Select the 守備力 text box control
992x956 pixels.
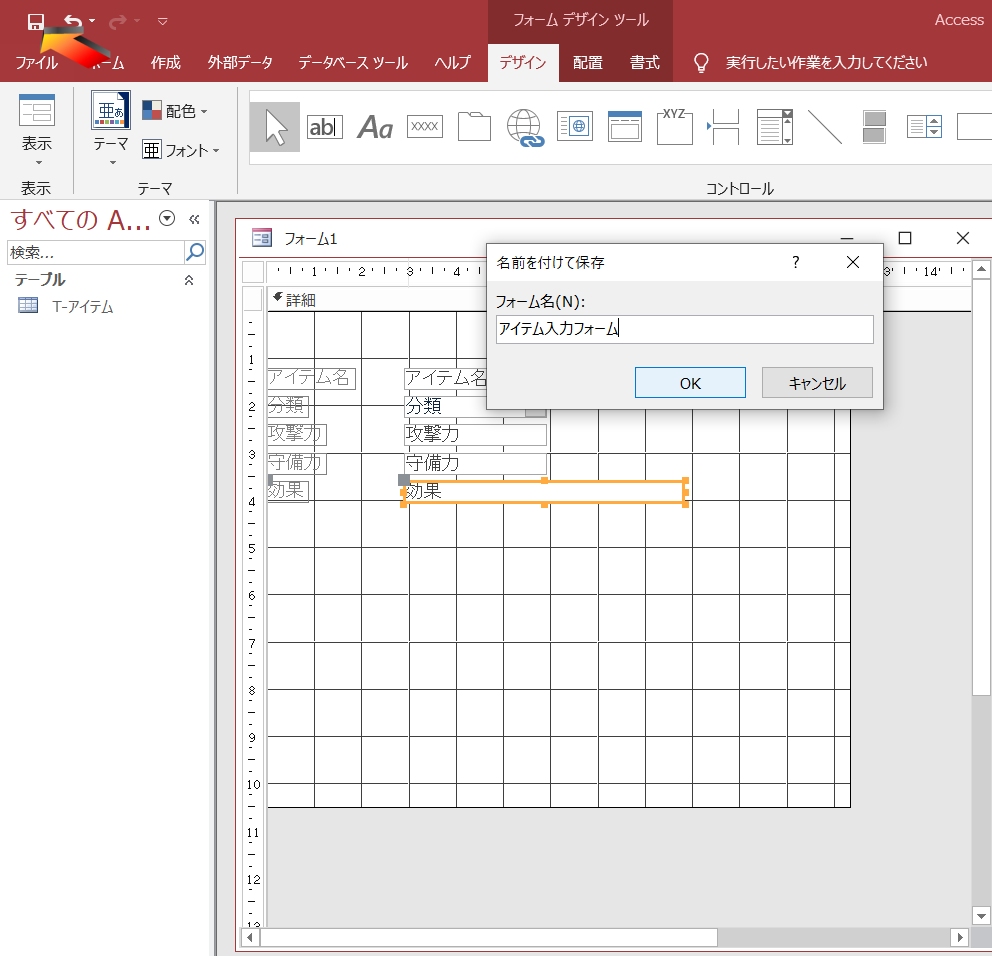(475, 463)
